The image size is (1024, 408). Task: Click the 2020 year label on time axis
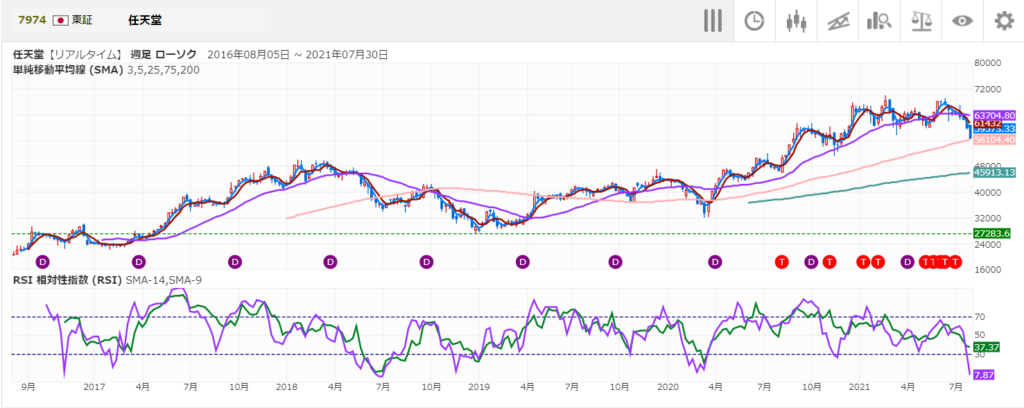click(667, 387)
